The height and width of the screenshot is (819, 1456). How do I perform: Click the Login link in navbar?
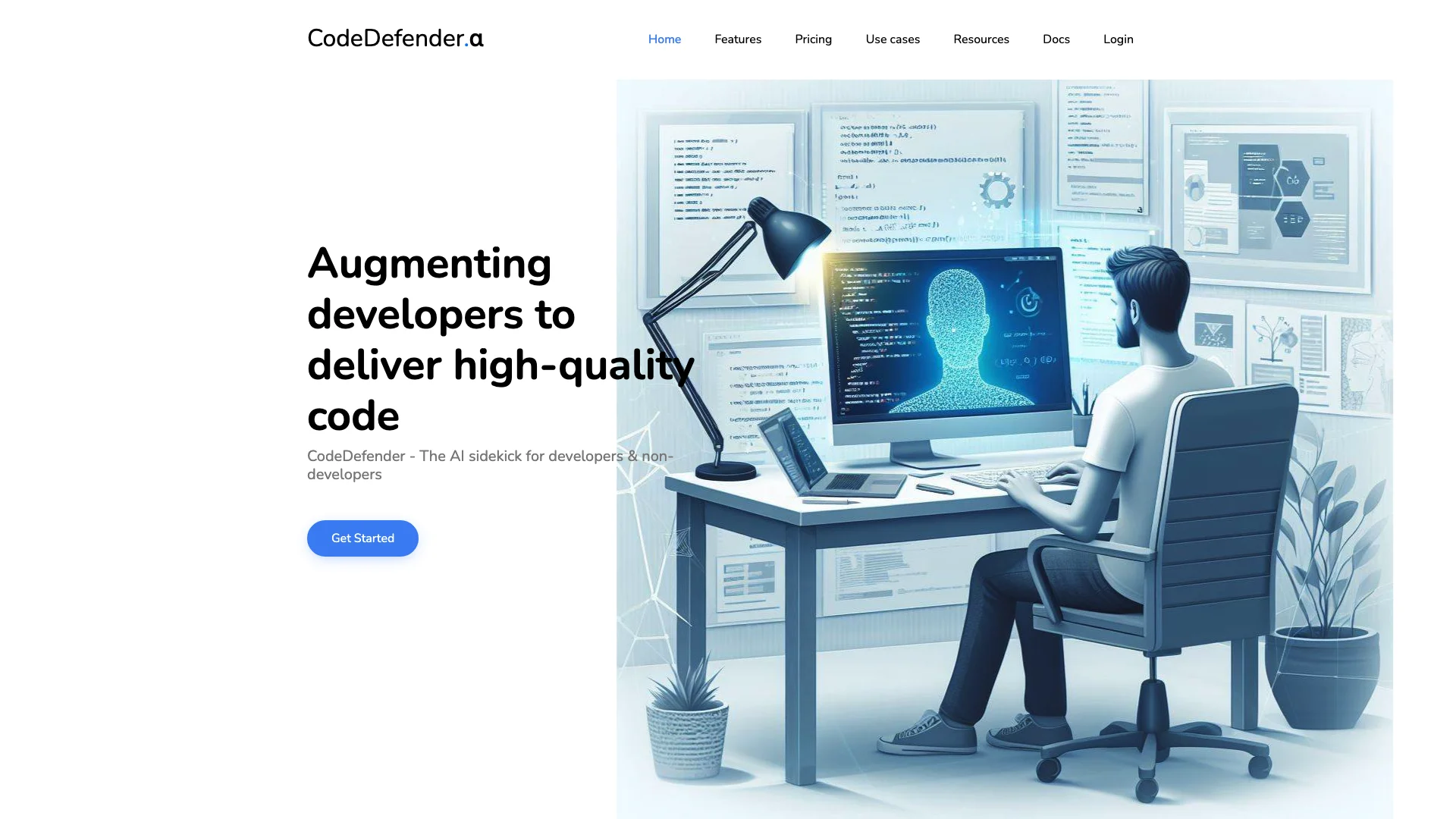[x=1118, y=39]
